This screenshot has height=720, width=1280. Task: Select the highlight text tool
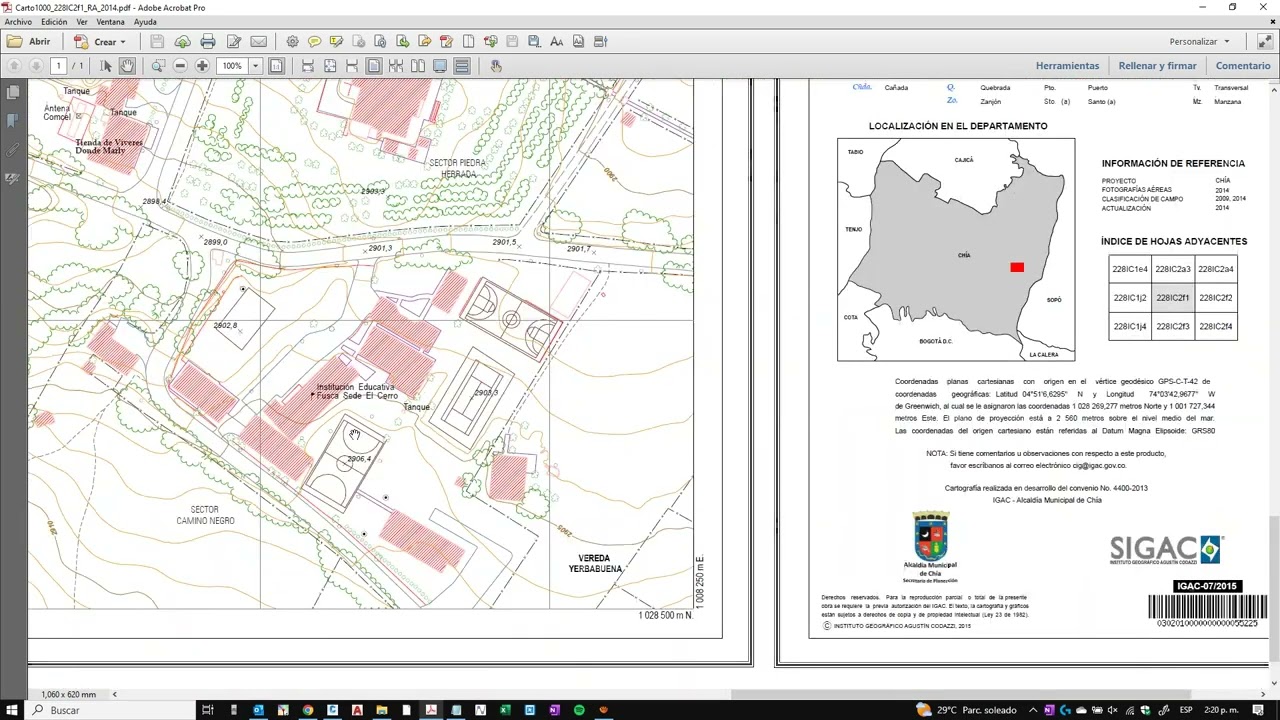[336, 42]
